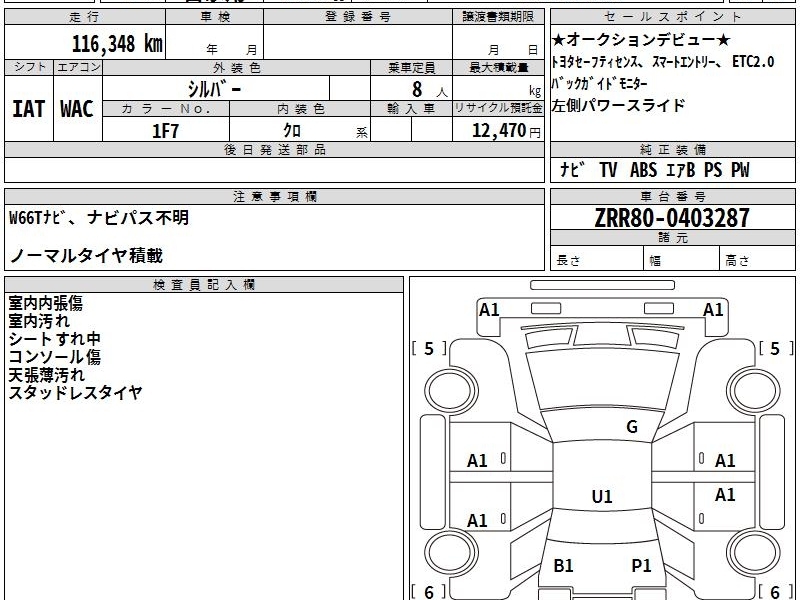800x600 pixels.
Task: Select the WAC air conditioner value
Action: [x=77, y=109]
